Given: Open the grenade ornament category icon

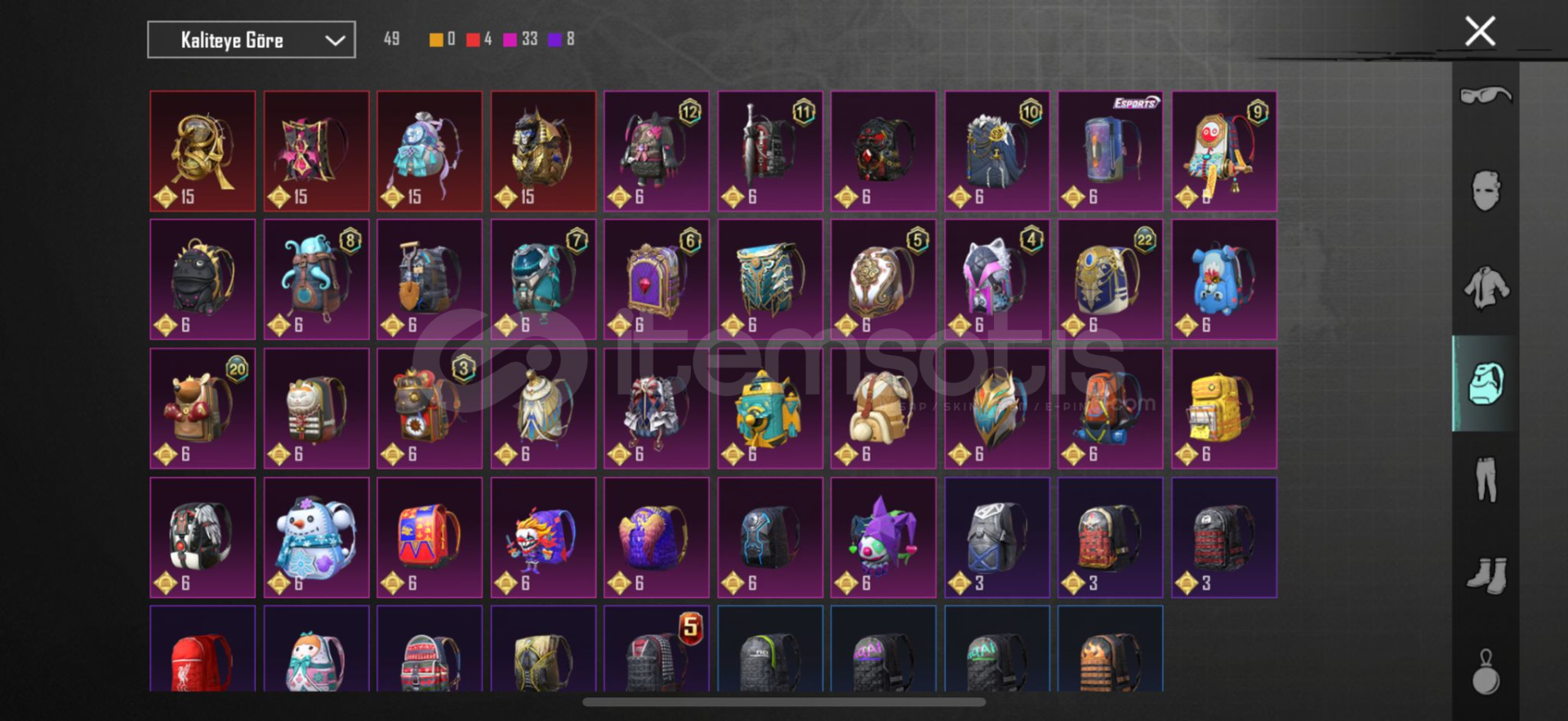Looking at the screenshot, I should 1486,672.
